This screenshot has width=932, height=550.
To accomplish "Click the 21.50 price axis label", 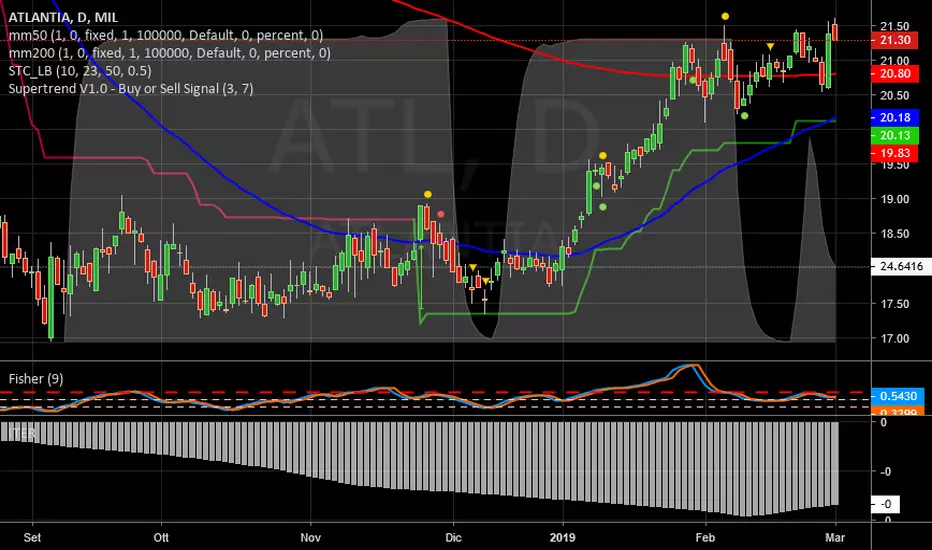I will [895, 26].
